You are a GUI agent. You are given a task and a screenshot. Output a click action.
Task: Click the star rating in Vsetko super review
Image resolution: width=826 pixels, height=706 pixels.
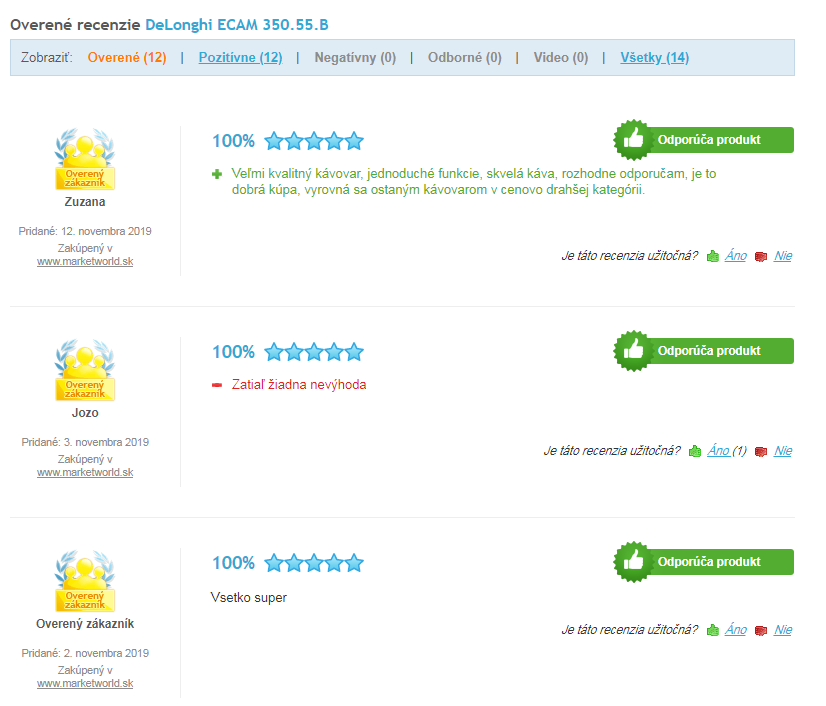point(314,563)
